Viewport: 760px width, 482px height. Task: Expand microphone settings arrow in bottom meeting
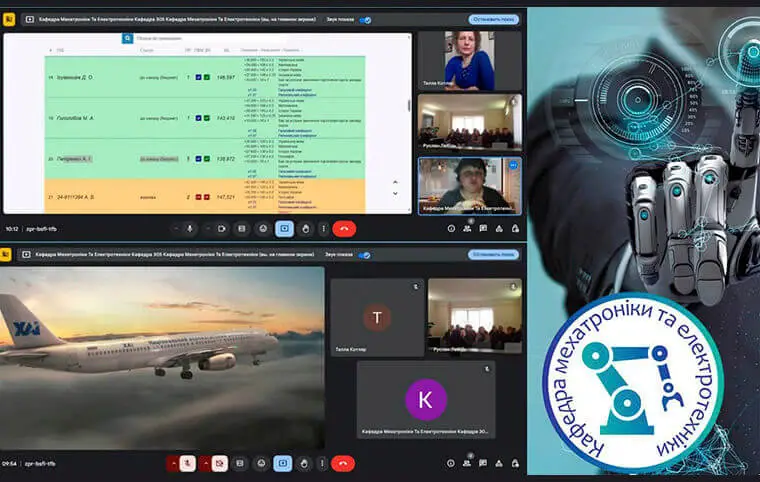173,463
